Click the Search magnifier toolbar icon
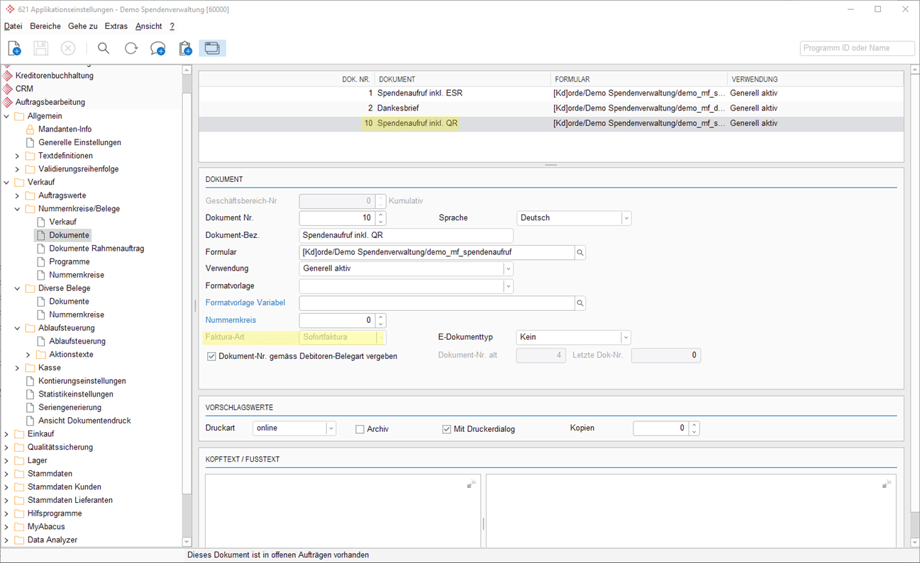This screenshot has width=920, height=563. click(103, 48)
